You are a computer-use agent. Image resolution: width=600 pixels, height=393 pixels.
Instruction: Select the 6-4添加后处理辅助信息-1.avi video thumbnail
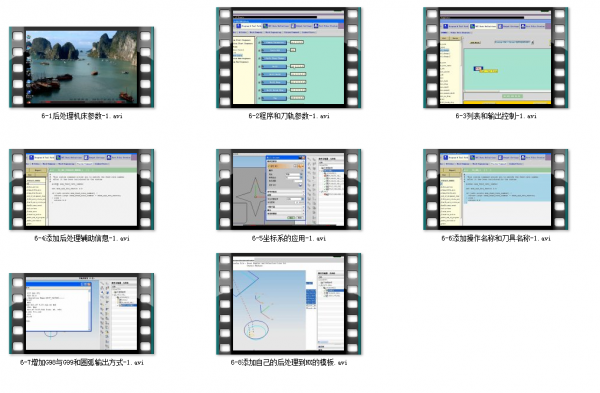[82, 190]
